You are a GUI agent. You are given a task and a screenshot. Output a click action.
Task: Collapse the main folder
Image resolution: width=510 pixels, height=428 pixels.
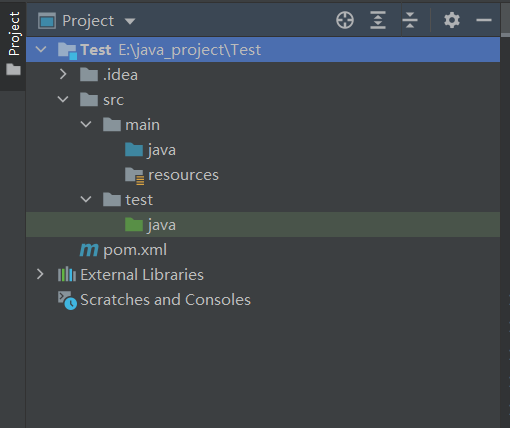point(86,124)
